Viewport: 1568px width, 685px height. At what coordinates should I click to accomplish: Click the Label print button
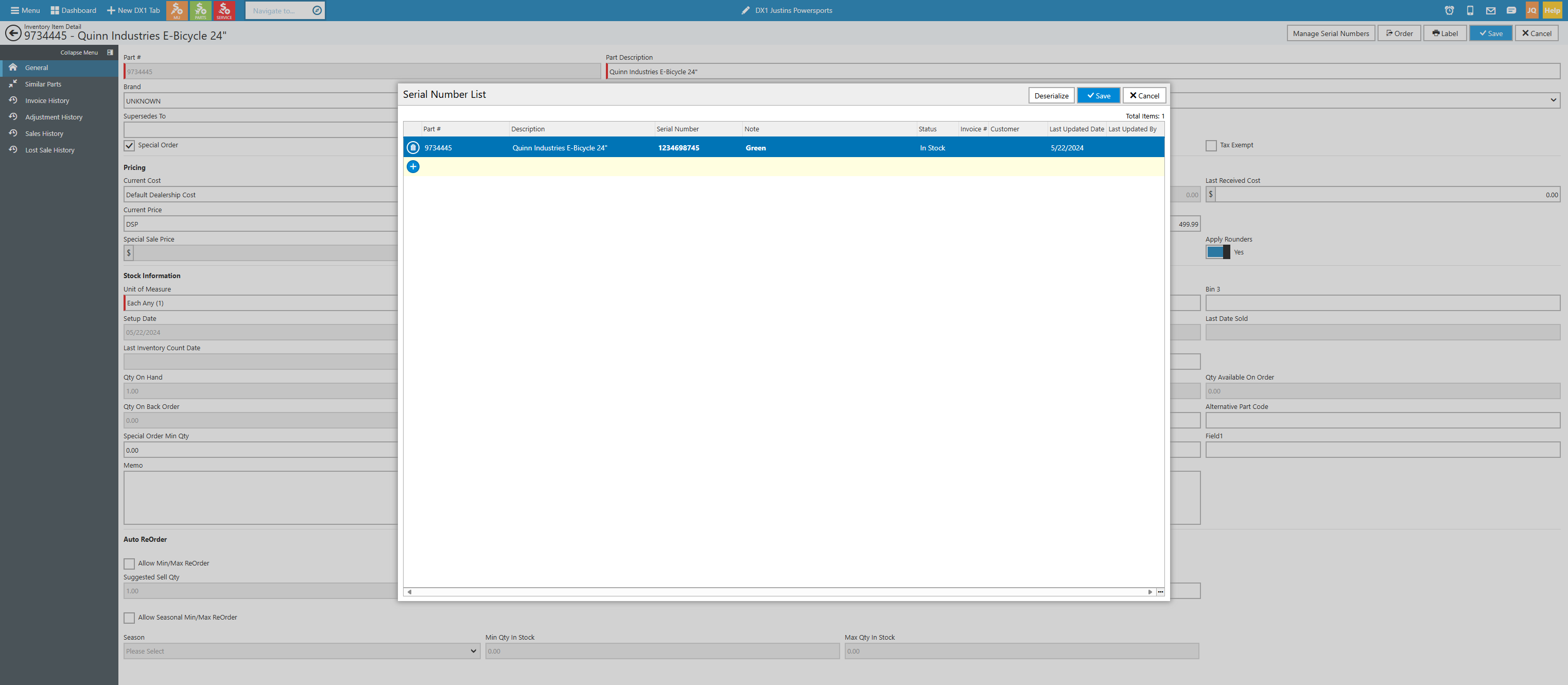pos(1444,33)
